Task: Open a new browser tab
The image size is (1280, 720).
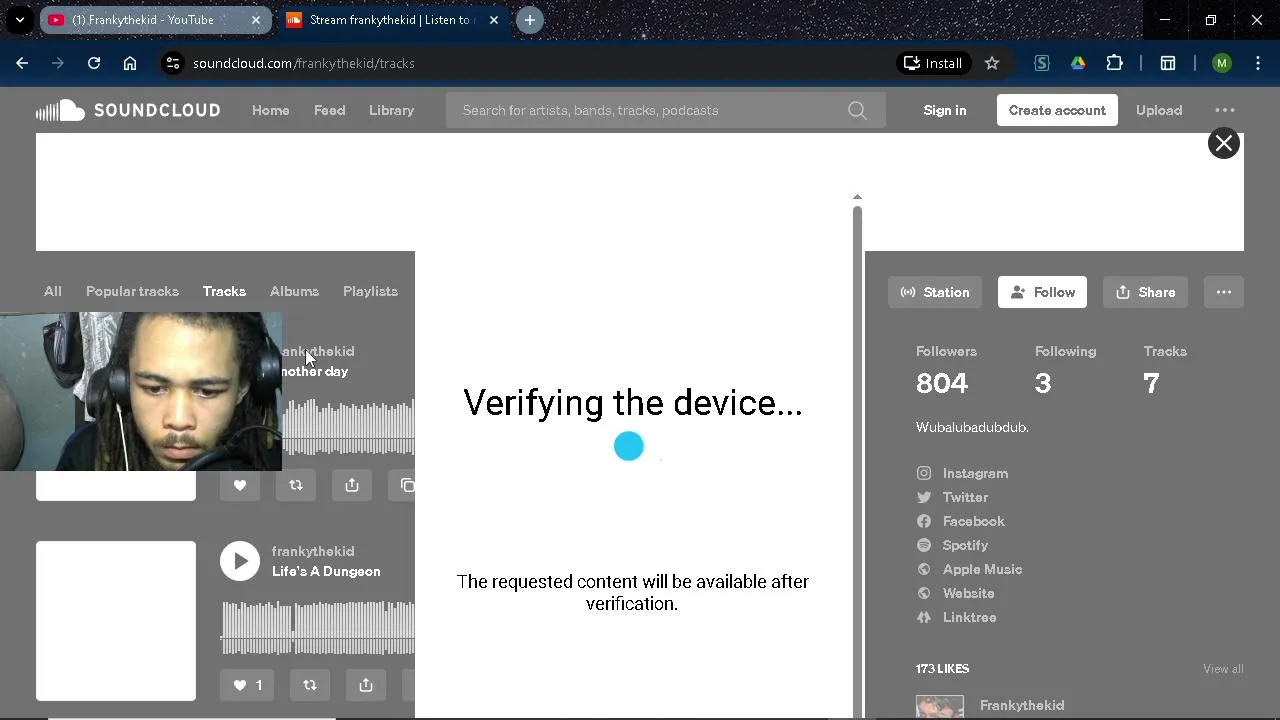Action: [x=530, y=20]
